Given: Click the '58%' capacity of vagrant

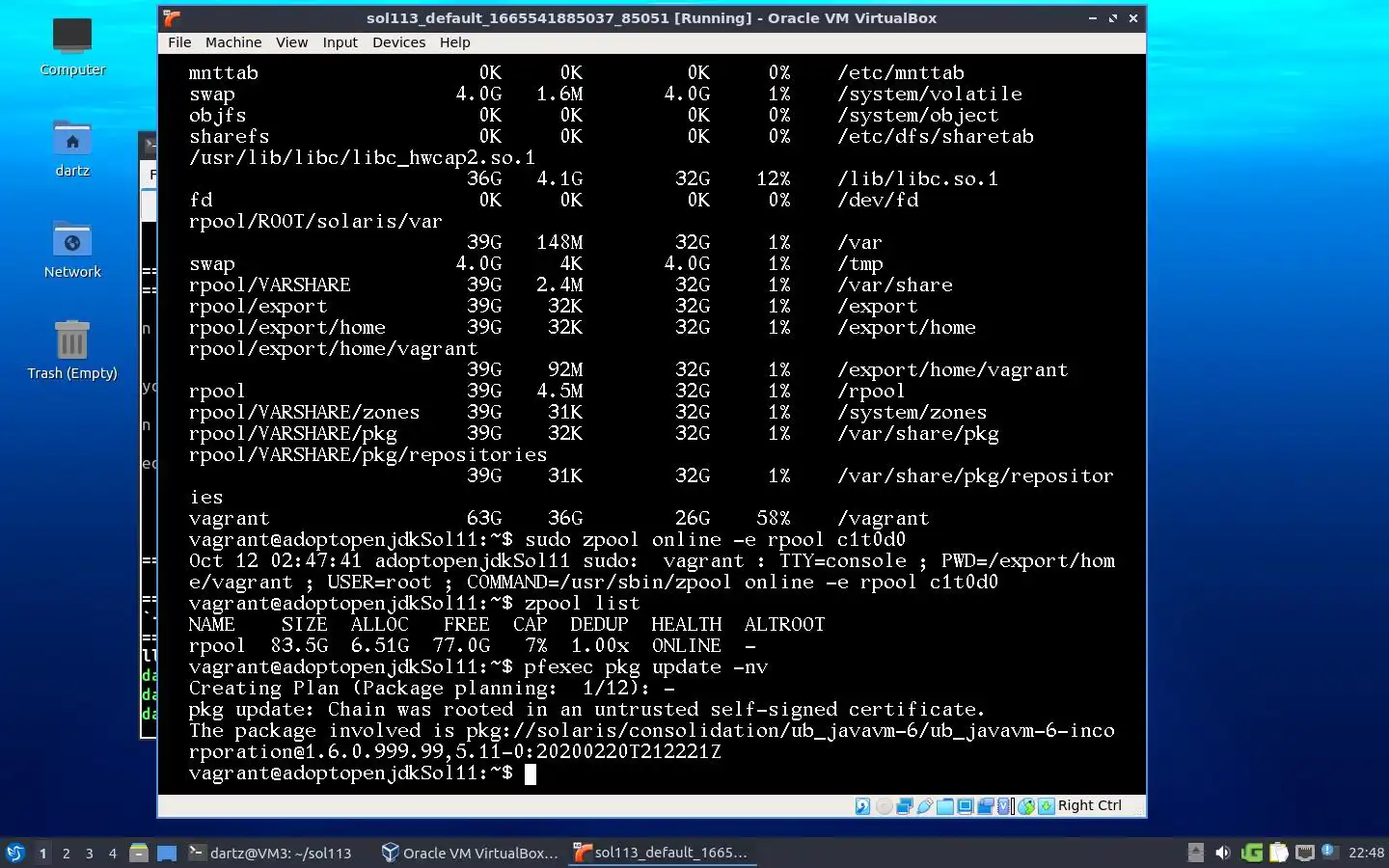Looking at the screenshot, I should pos(774,519).
